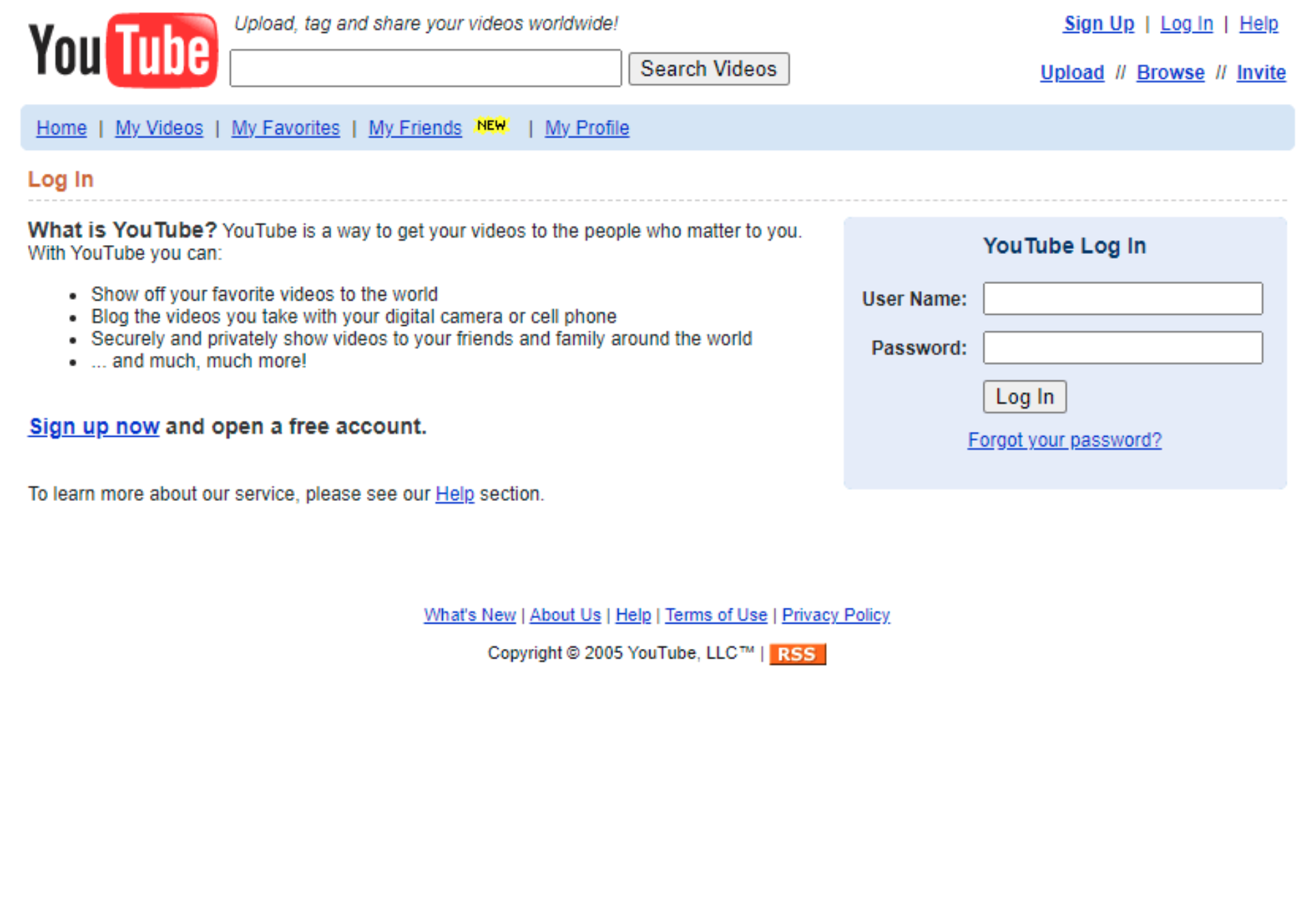Open the Terms of Use footer link
This screenshot has height=924, width=1314.
716,615
